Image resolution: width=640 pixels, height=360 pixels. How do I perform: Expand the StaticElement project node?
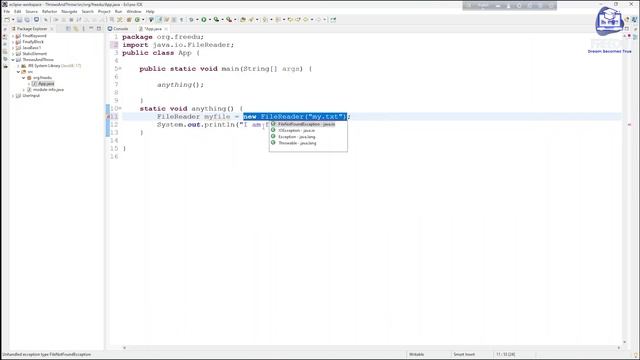pos(13,53)
